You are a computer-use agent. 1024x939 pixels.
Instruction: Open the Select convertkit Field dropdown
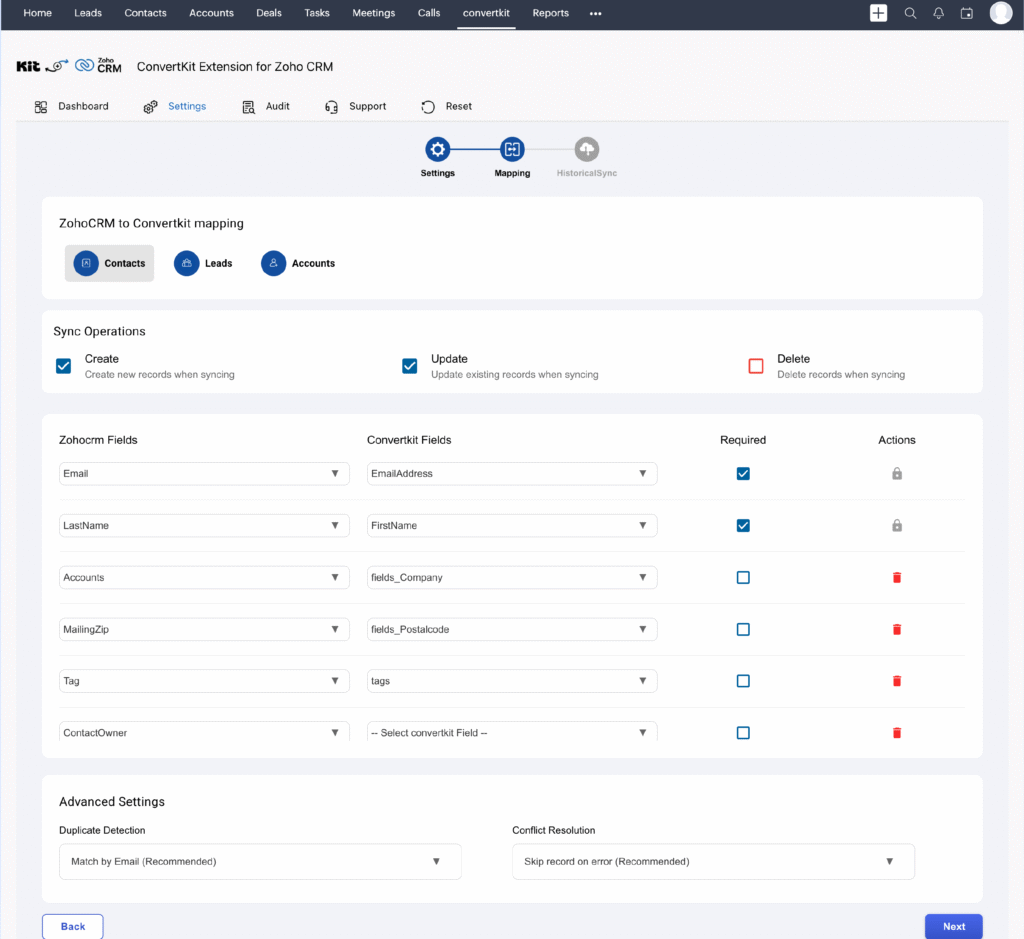[x=511, y=732]
